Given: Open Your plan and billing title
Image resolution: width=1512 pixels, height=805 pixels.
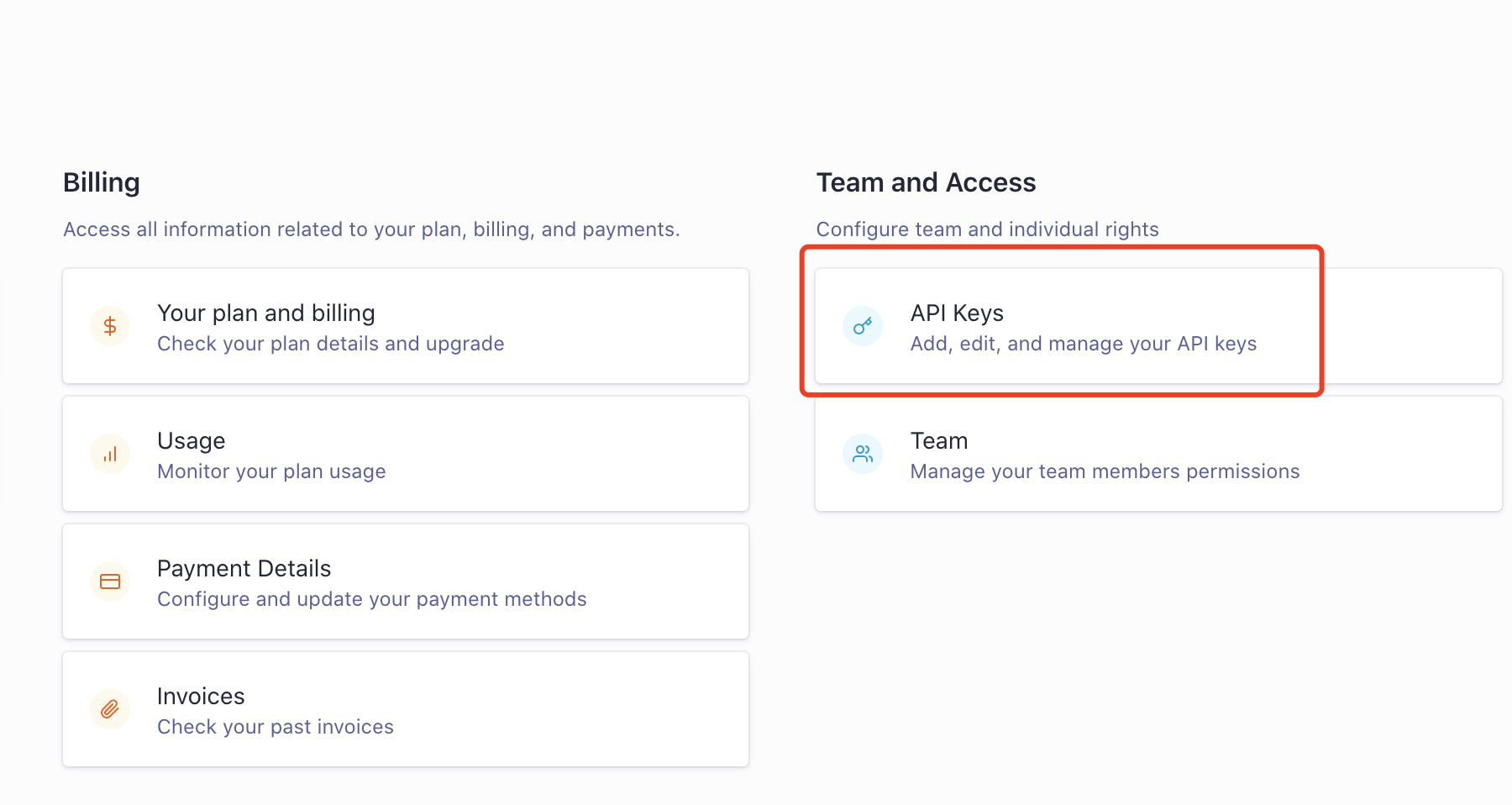Looking at the screenshot, I should point(266,313).
